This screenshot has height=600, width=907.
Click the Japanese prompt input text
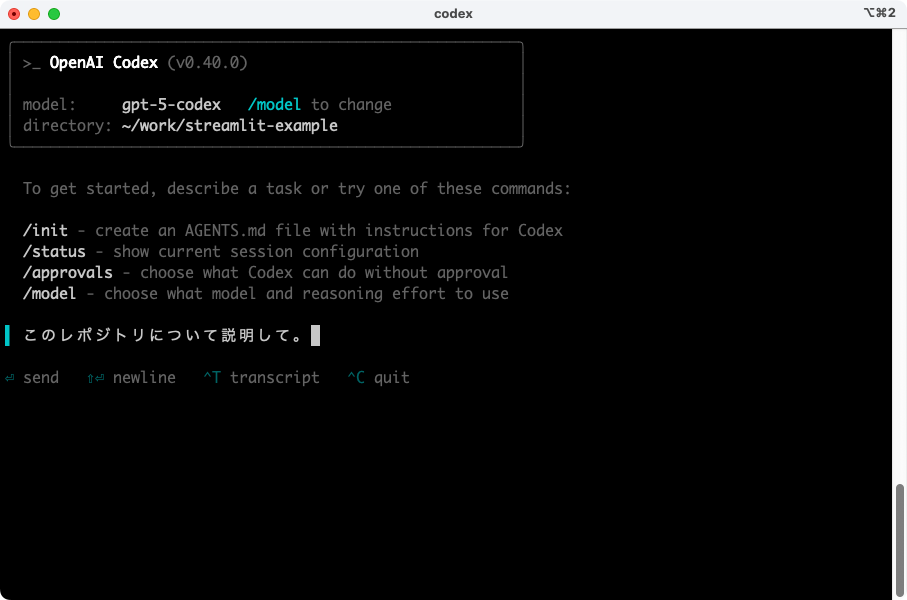[x=163, y=336]
